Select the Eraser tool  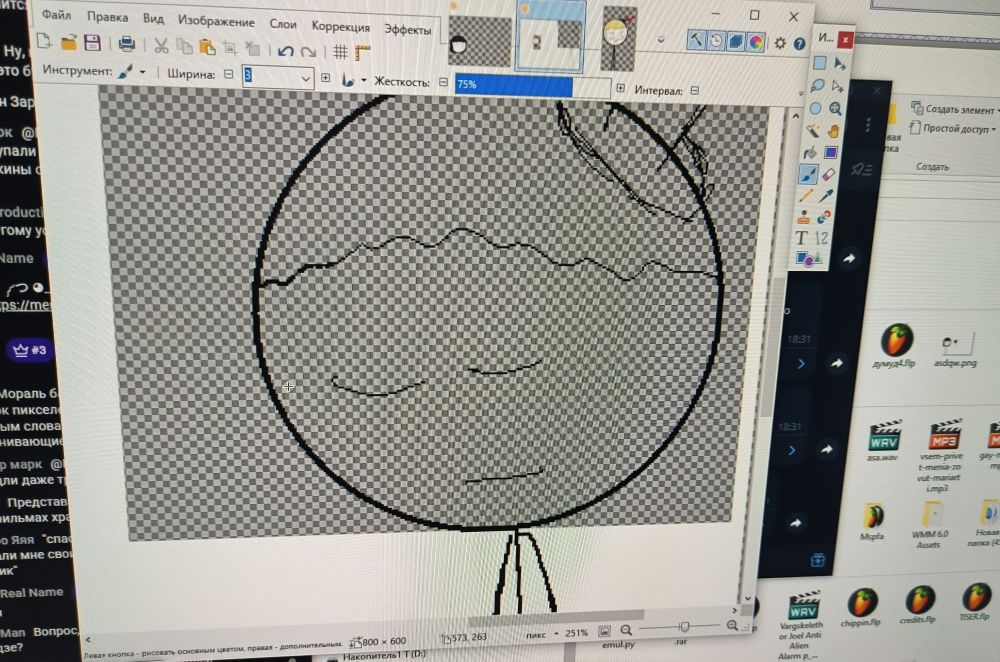coord(828,174)
